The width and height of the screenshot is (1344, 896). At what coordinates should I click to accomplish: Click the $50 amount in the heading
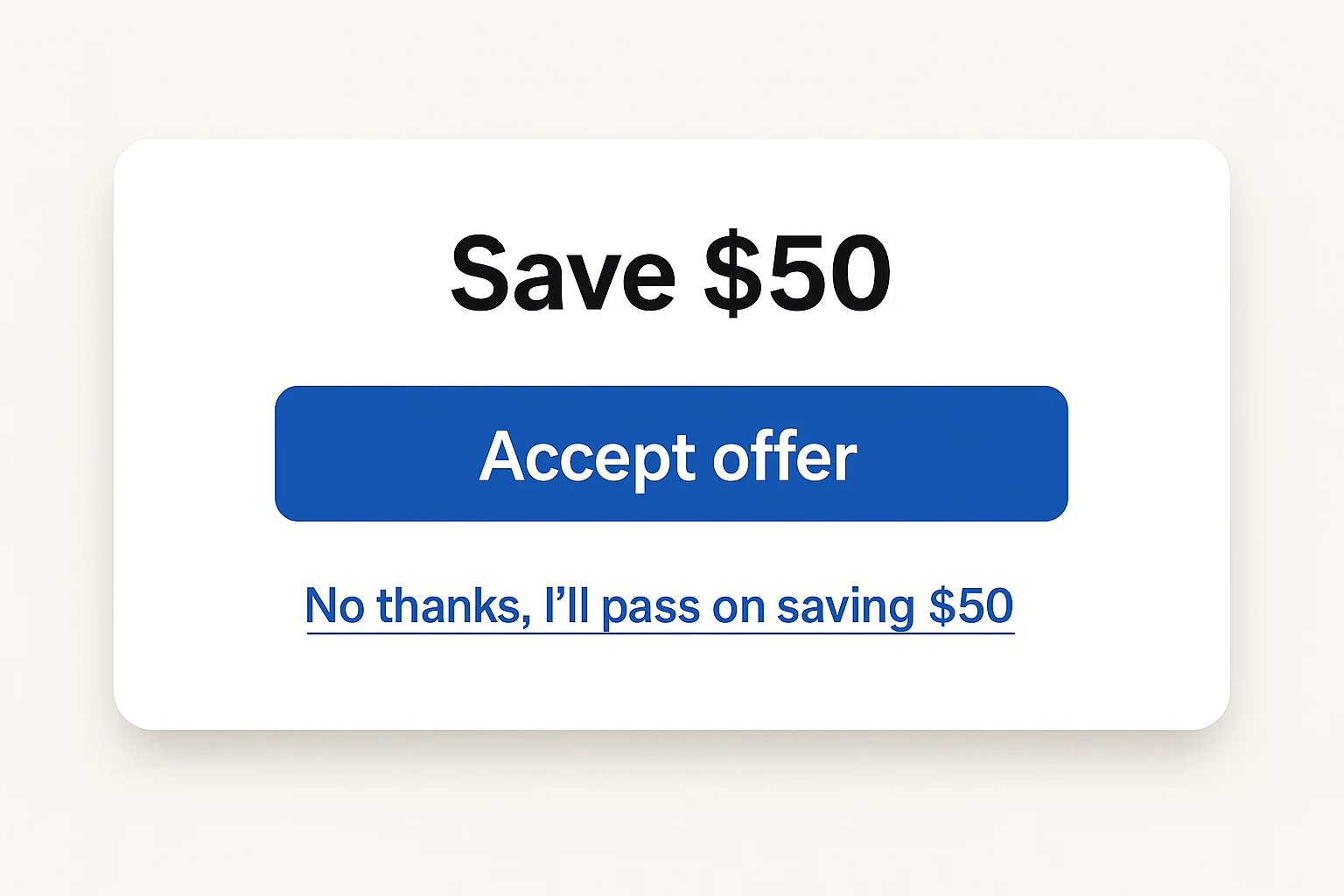[x=797, y=274]
